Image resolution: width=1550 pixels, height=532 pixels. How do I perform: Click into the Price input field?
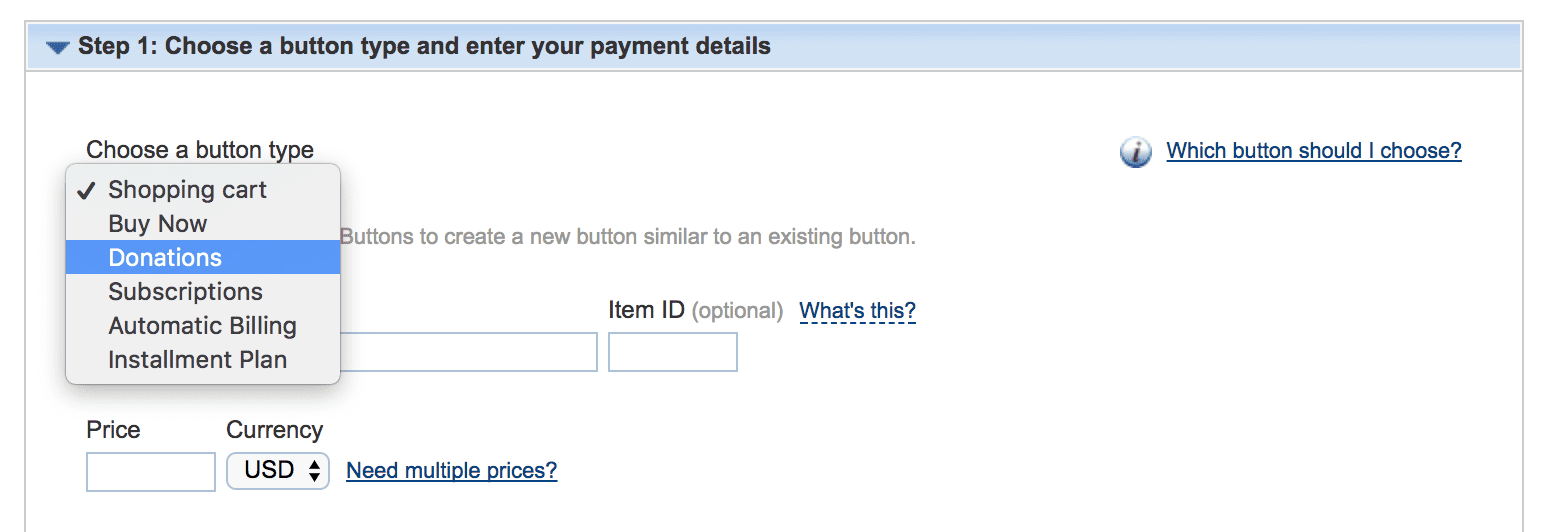point(151,472)
